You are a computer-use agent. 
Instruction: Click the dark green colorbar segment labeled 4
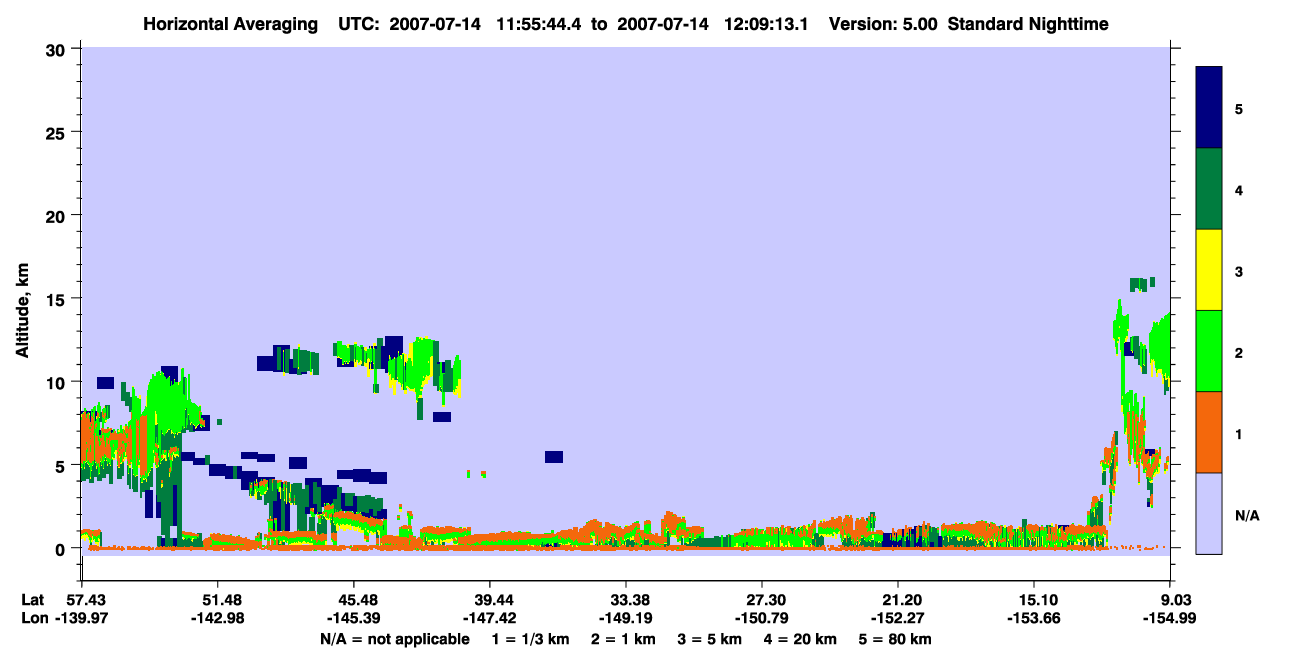1209,189
